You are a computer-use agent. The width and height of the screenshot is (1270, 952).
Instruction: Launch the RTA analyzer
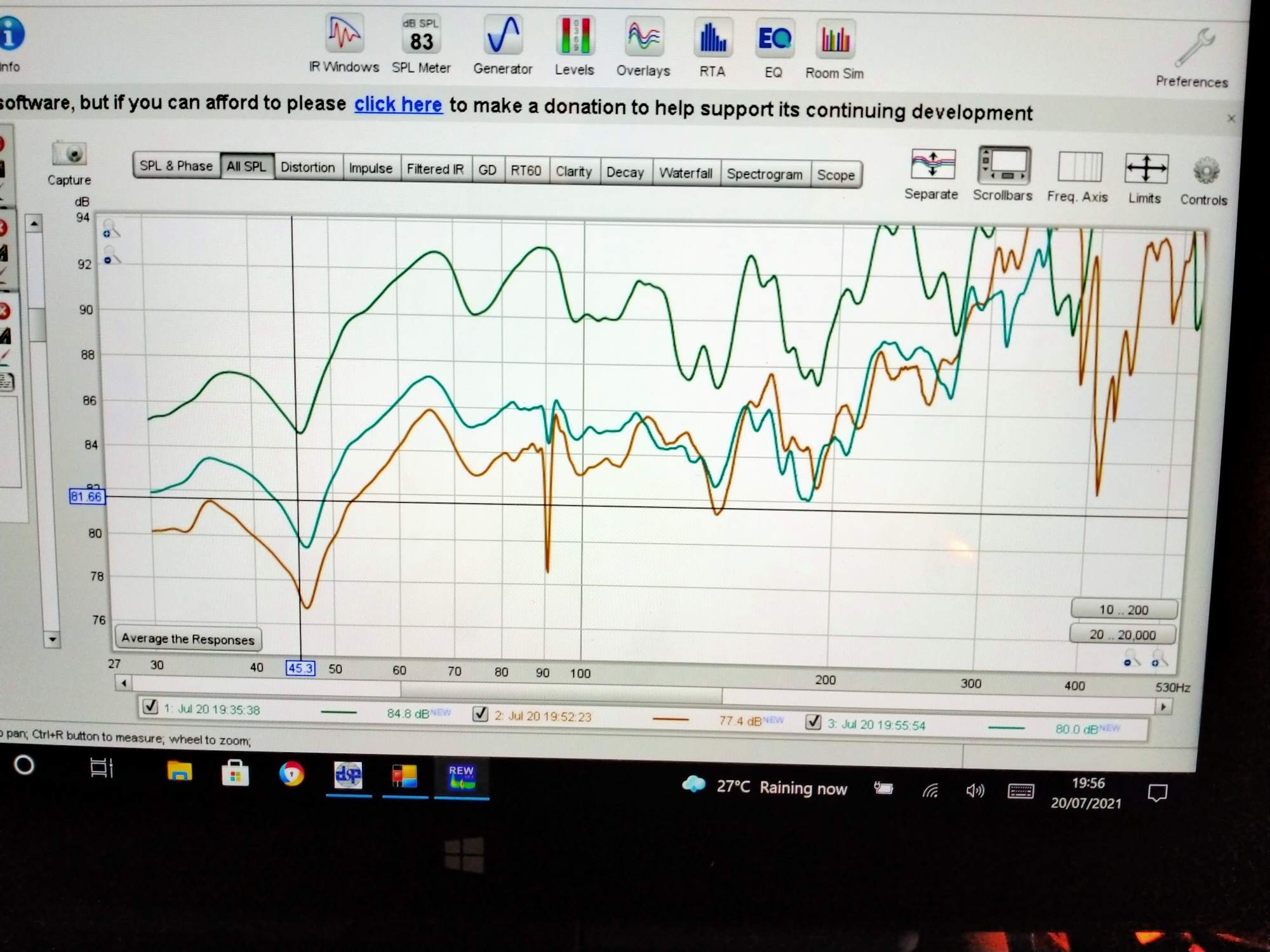[x=712, y=49]
